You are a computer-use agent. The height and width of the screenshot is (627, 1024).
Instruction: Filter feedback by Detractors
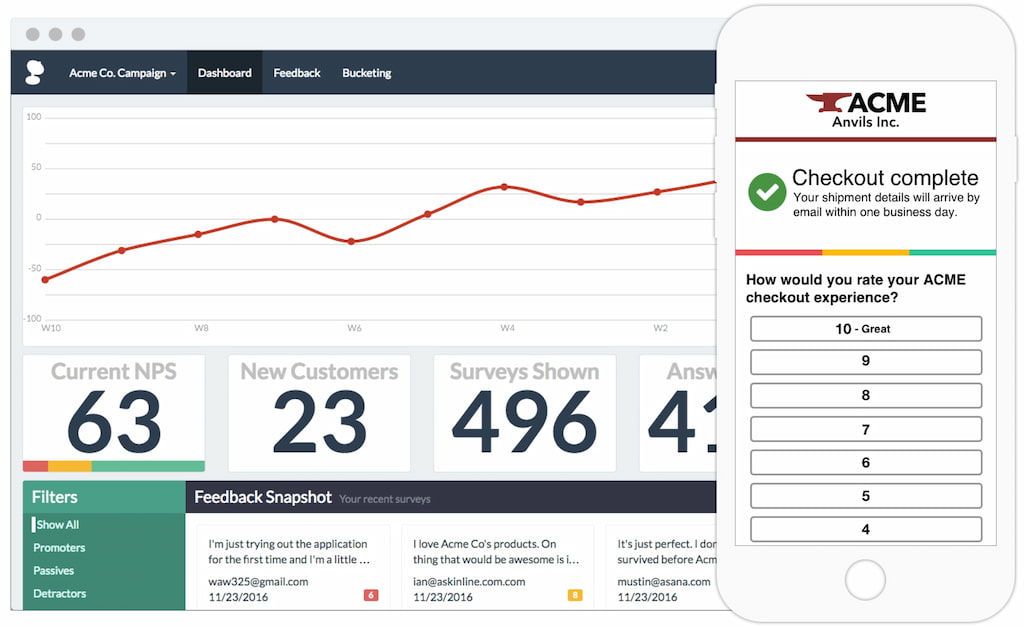[x=59, y=593]
